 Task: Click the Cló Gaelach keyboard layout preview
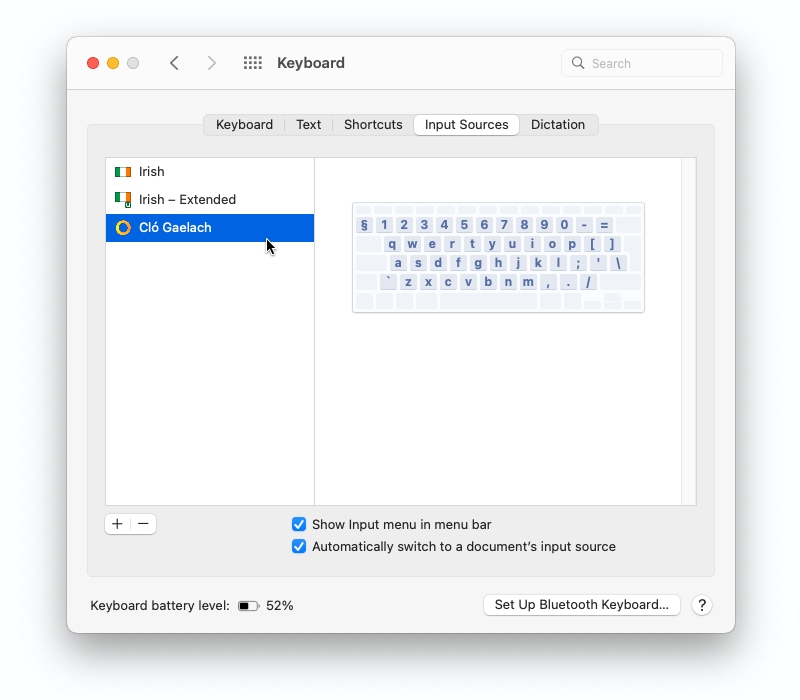497,257
